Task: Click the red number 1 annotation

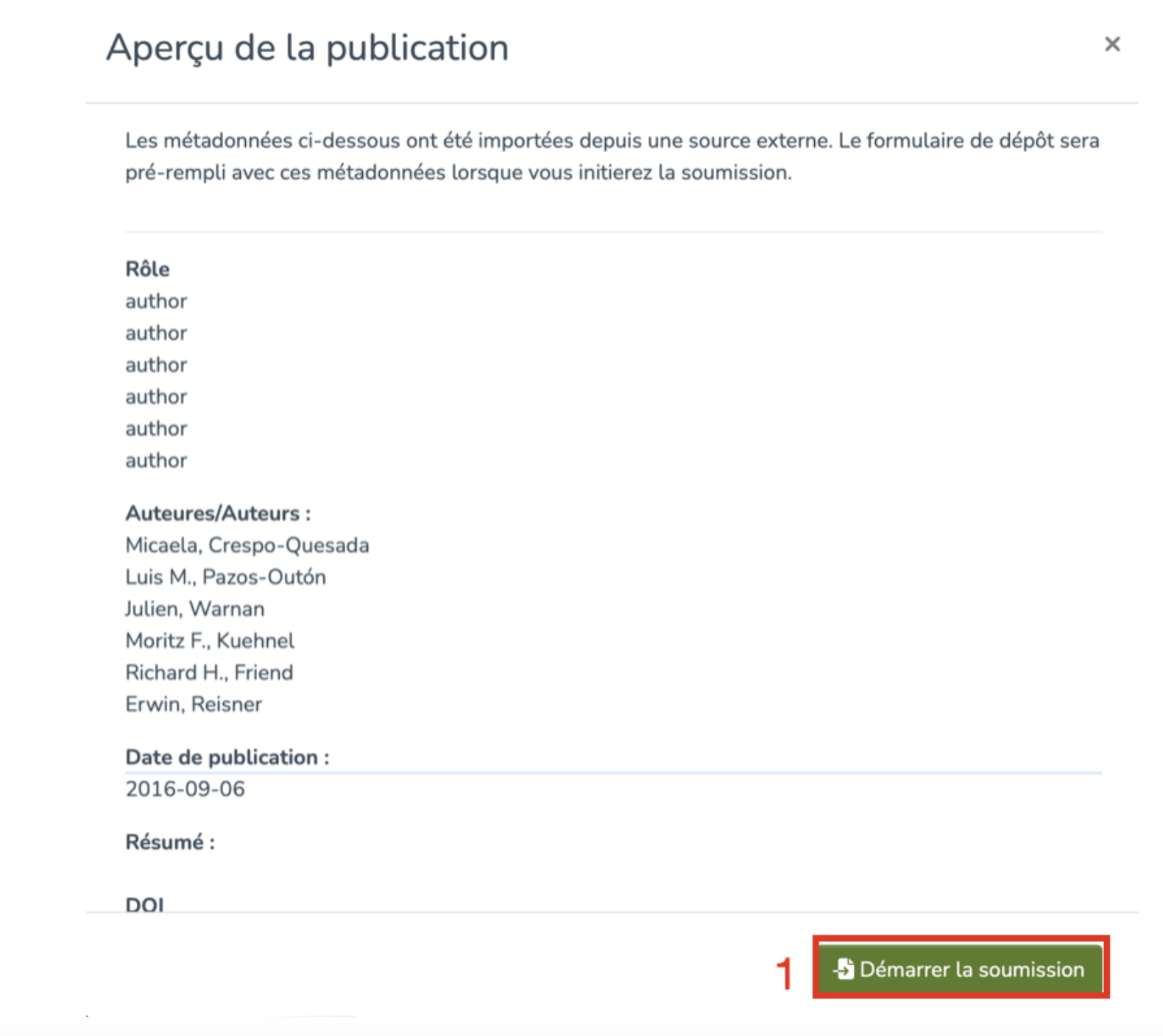Action: 785,974
